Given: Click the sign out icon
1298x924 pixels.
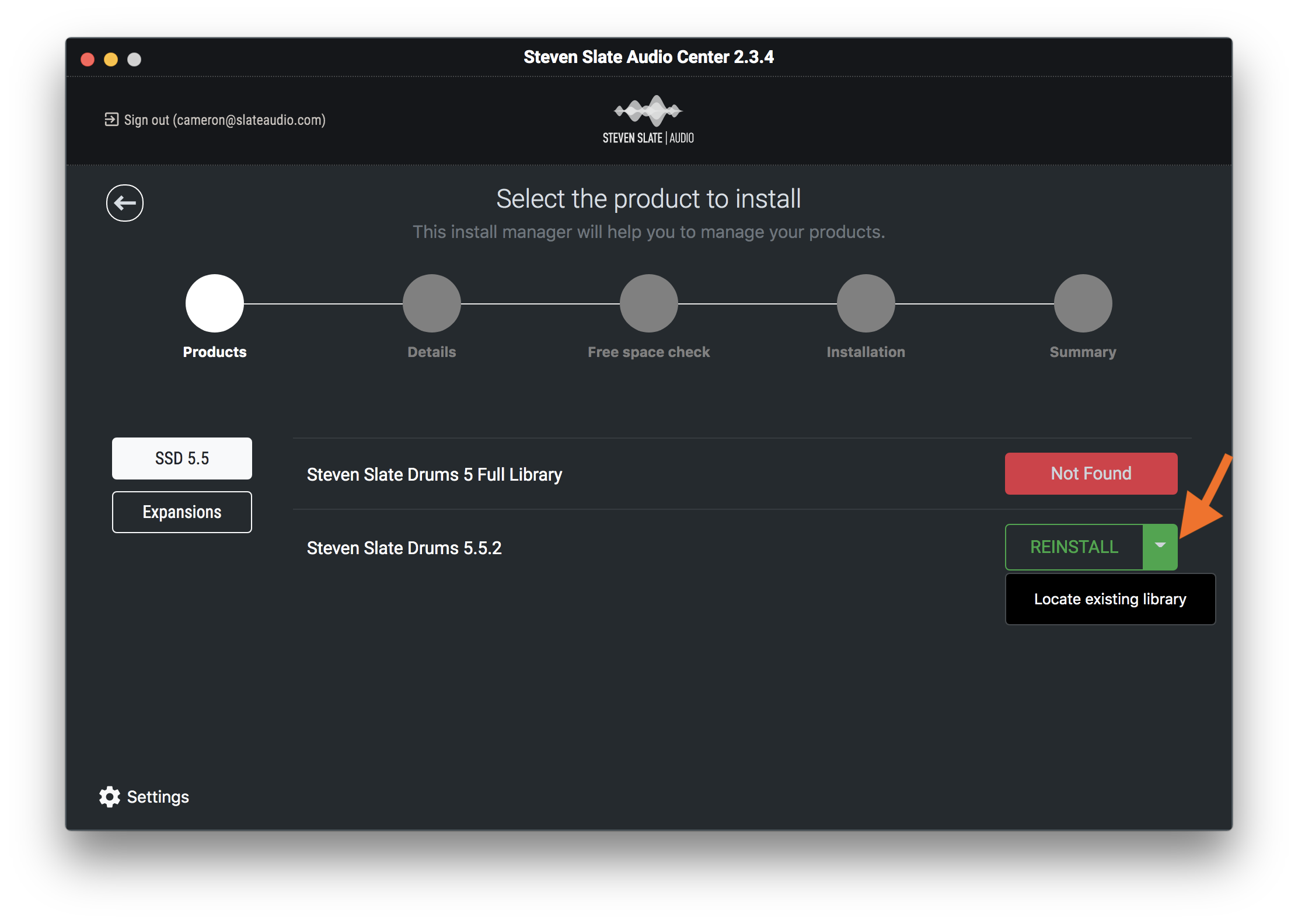Looking at the screenshot, I should pos(111,120).
